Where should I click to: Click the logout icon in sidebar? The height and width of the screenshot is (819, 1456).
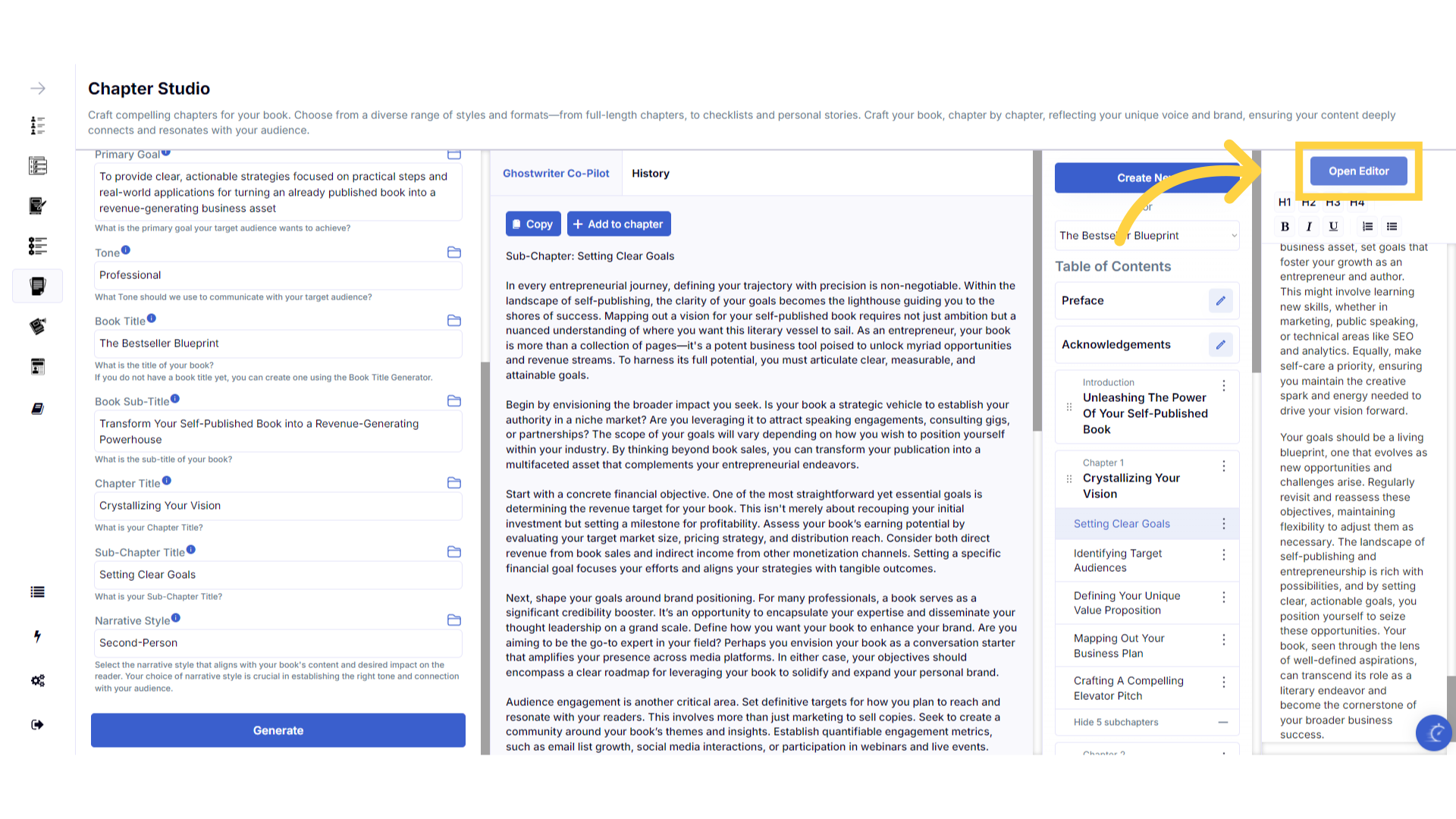pos(37,725)
